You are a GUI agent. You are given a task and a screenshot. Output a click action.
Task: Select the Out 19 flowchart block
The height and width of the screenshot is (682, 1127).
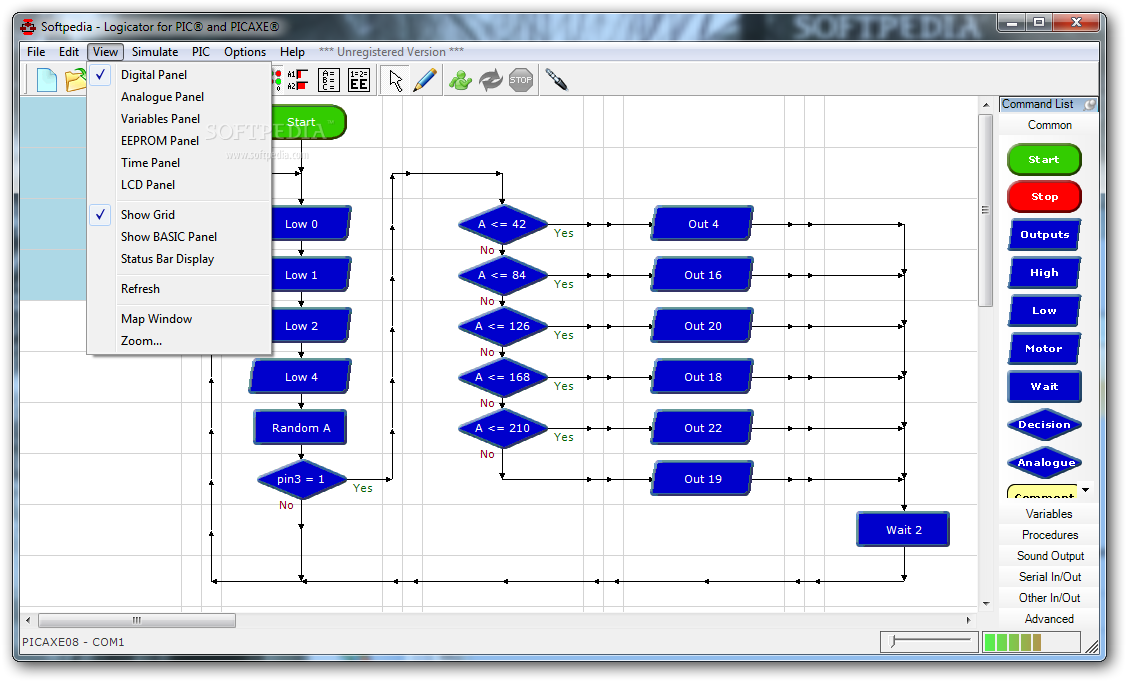(x=702, y=479)
